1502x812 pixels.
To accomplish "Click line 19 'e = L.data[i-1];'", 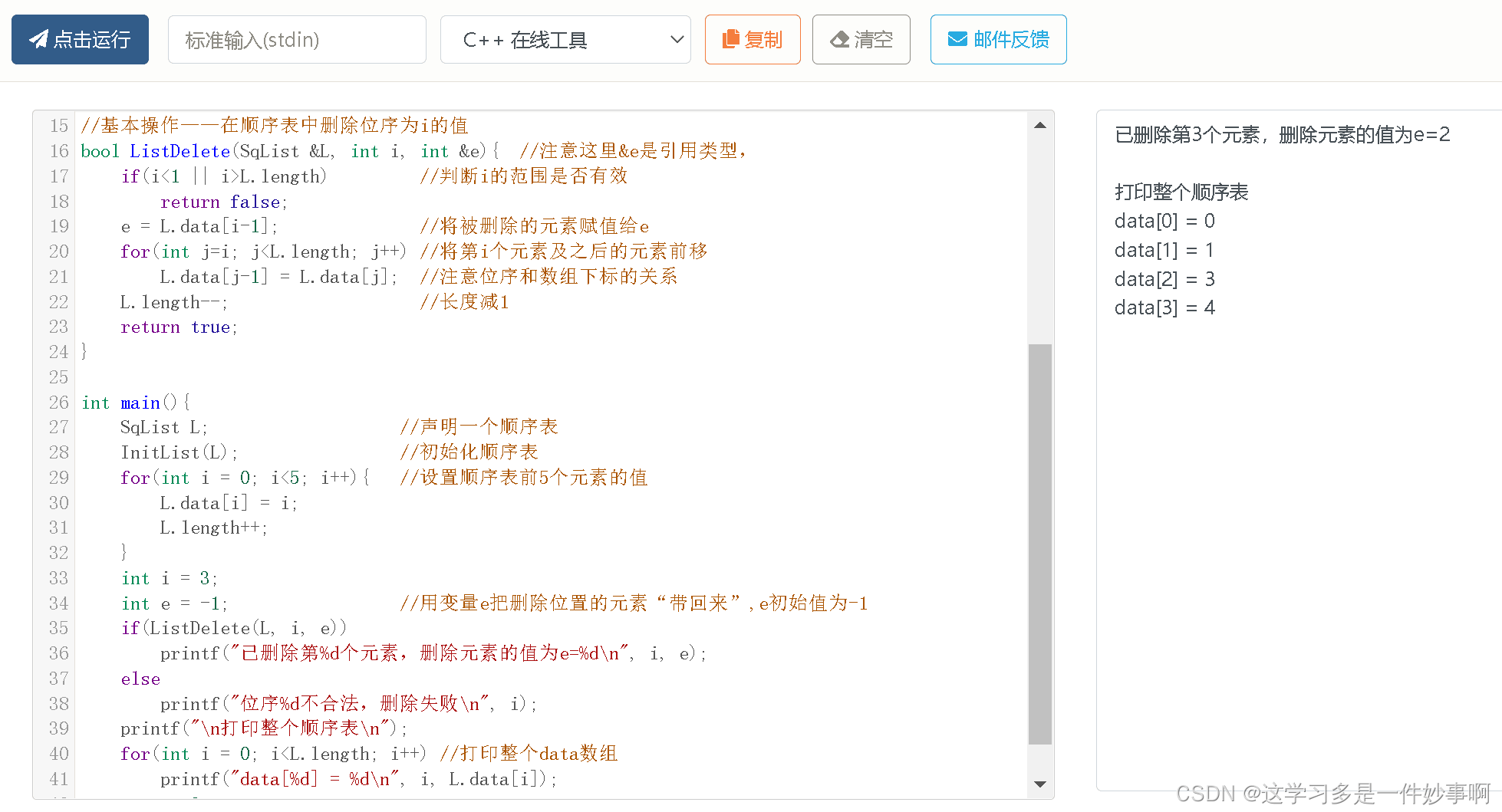I will pyautogui.click(x=199, y=226).
